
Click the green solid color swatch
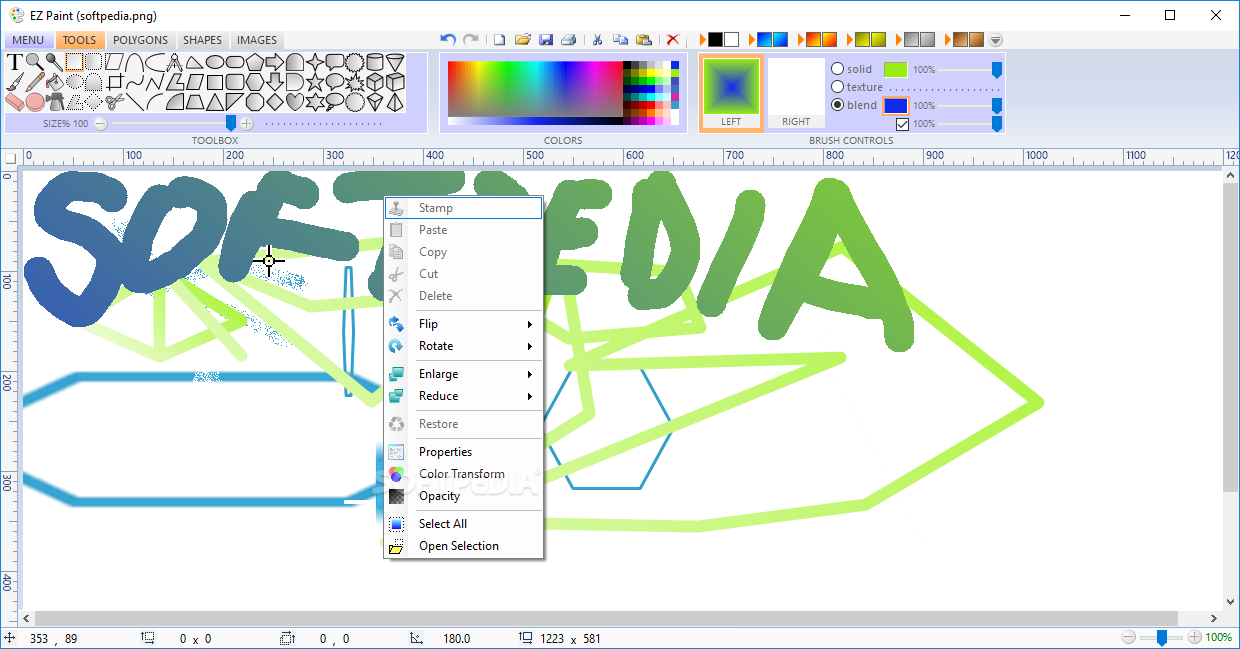click(x=895, y=69)
